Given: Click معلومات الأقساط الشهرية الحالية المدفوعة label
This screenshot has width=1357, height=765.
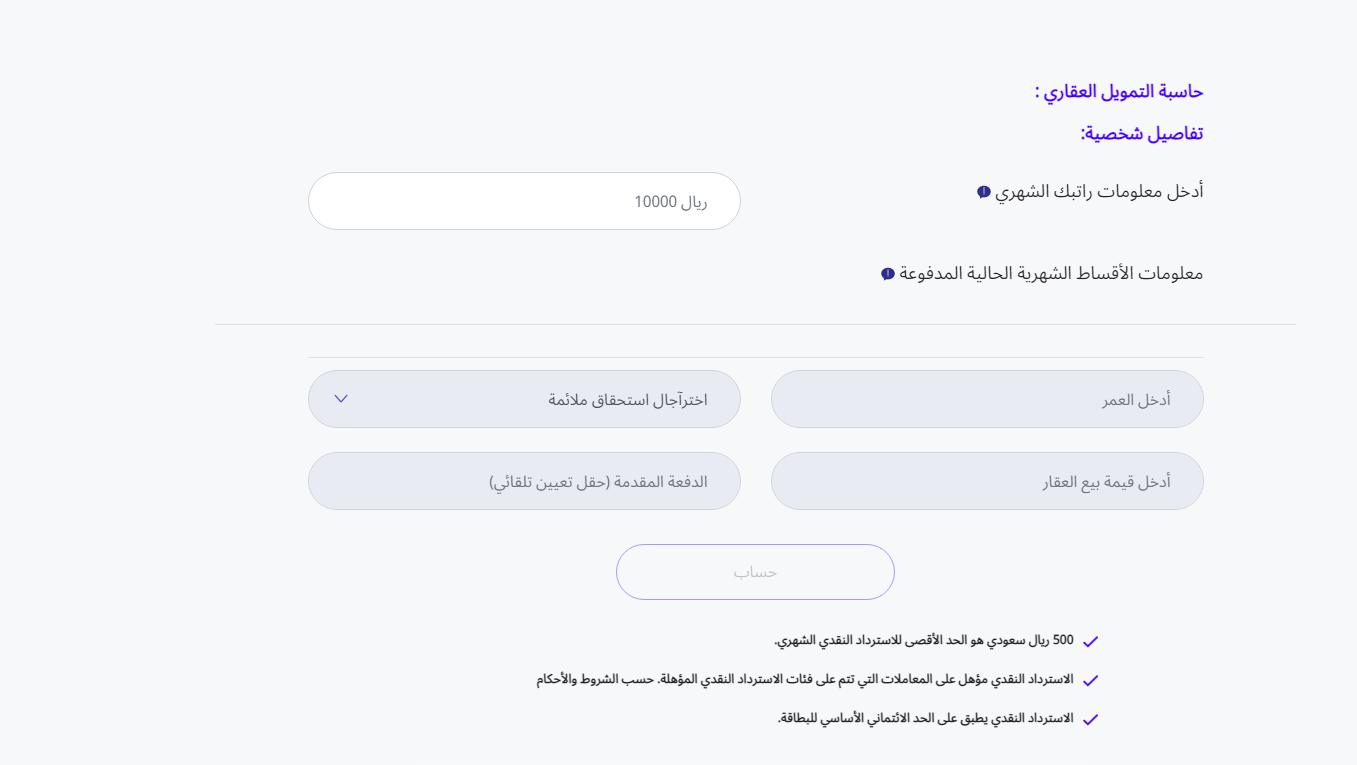Looking at the screenshot, I should click(1051, 273).
